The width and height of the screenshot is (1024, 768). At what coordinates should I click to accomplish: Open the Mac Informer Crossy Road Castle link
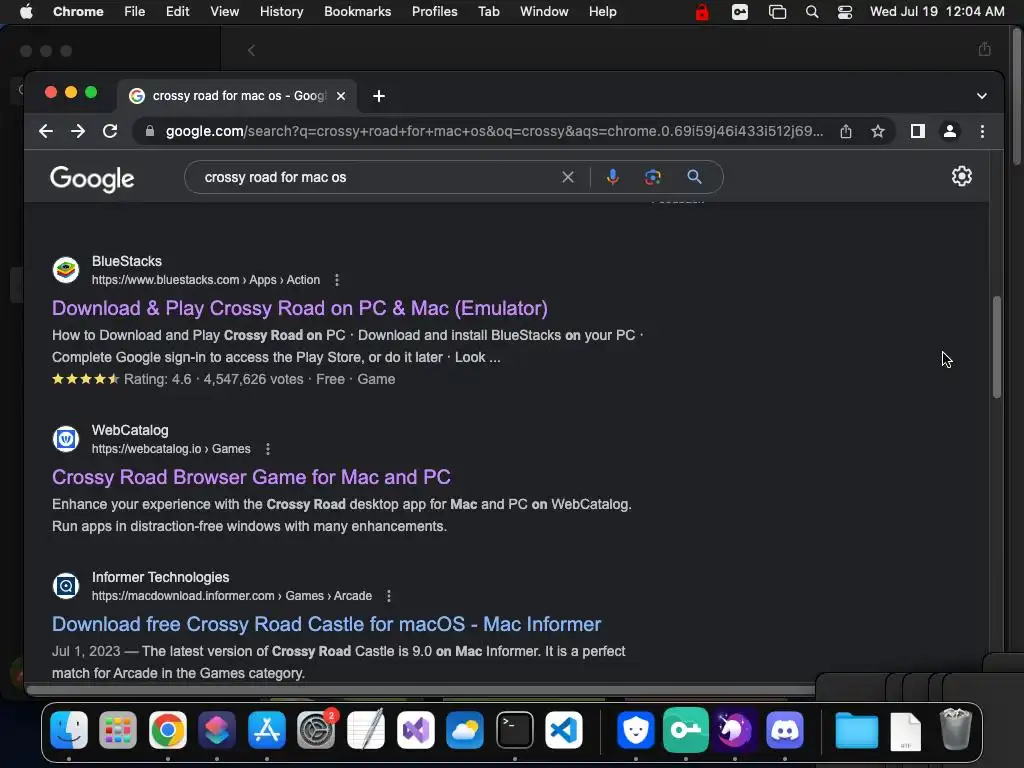coord(327,624)
